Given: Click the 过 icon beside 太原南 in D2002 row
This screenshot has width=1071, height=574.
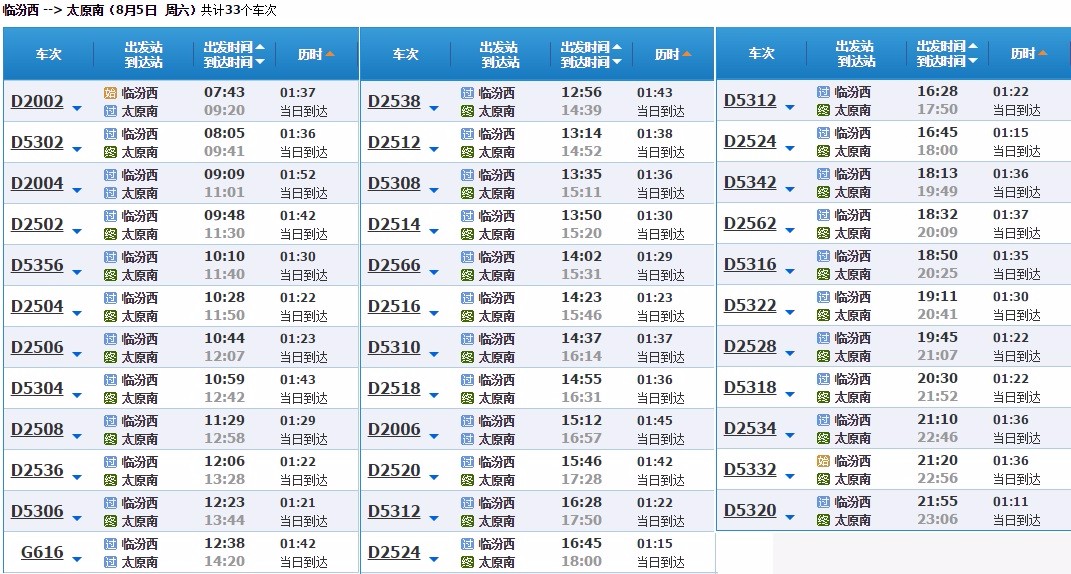Looking at the screenshot, I should point(111,111).
